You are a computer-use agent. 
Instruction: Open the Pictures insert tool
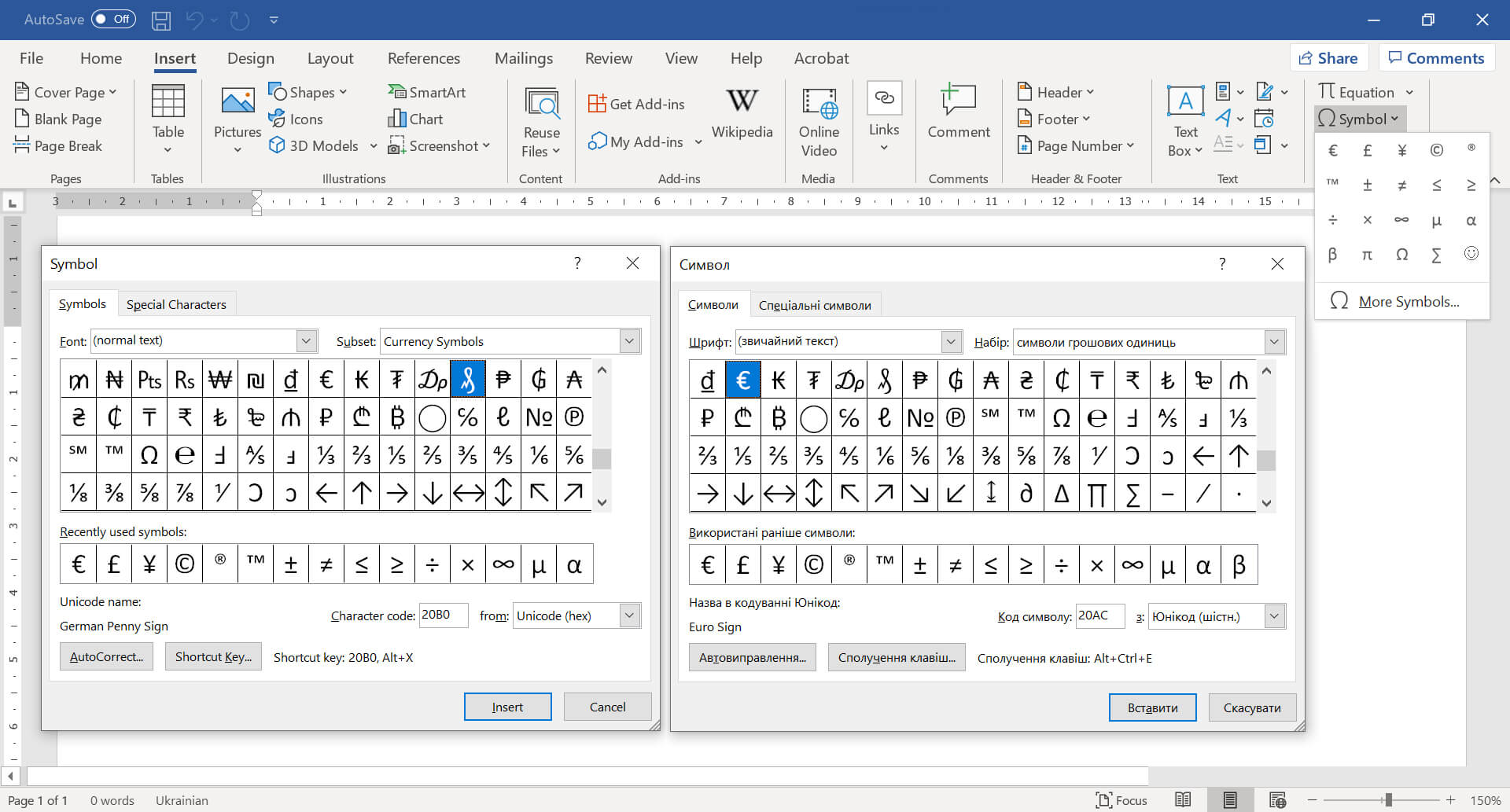click(238, 102)
